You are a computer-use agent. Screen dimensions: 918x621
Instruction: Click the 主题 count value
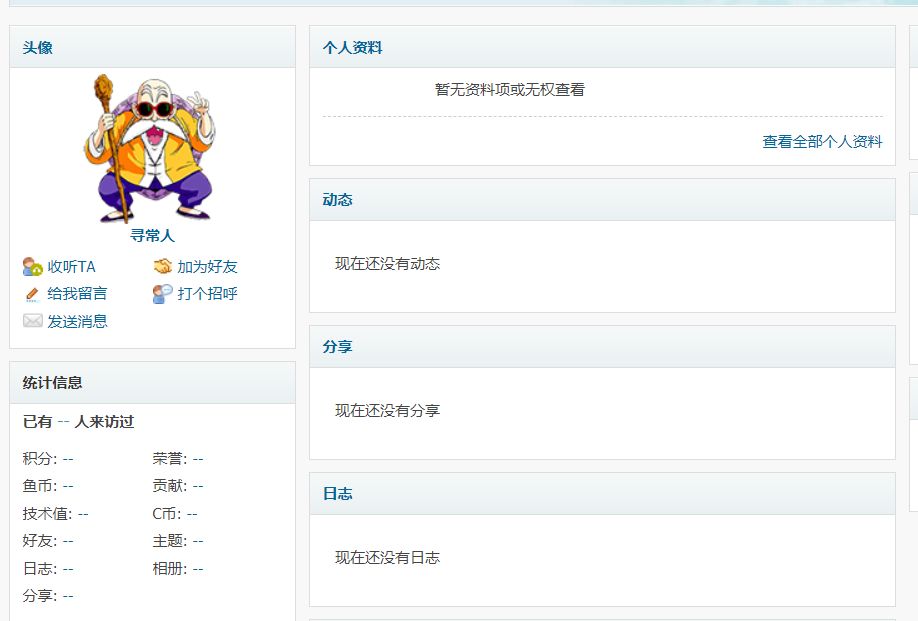[198, 541]
